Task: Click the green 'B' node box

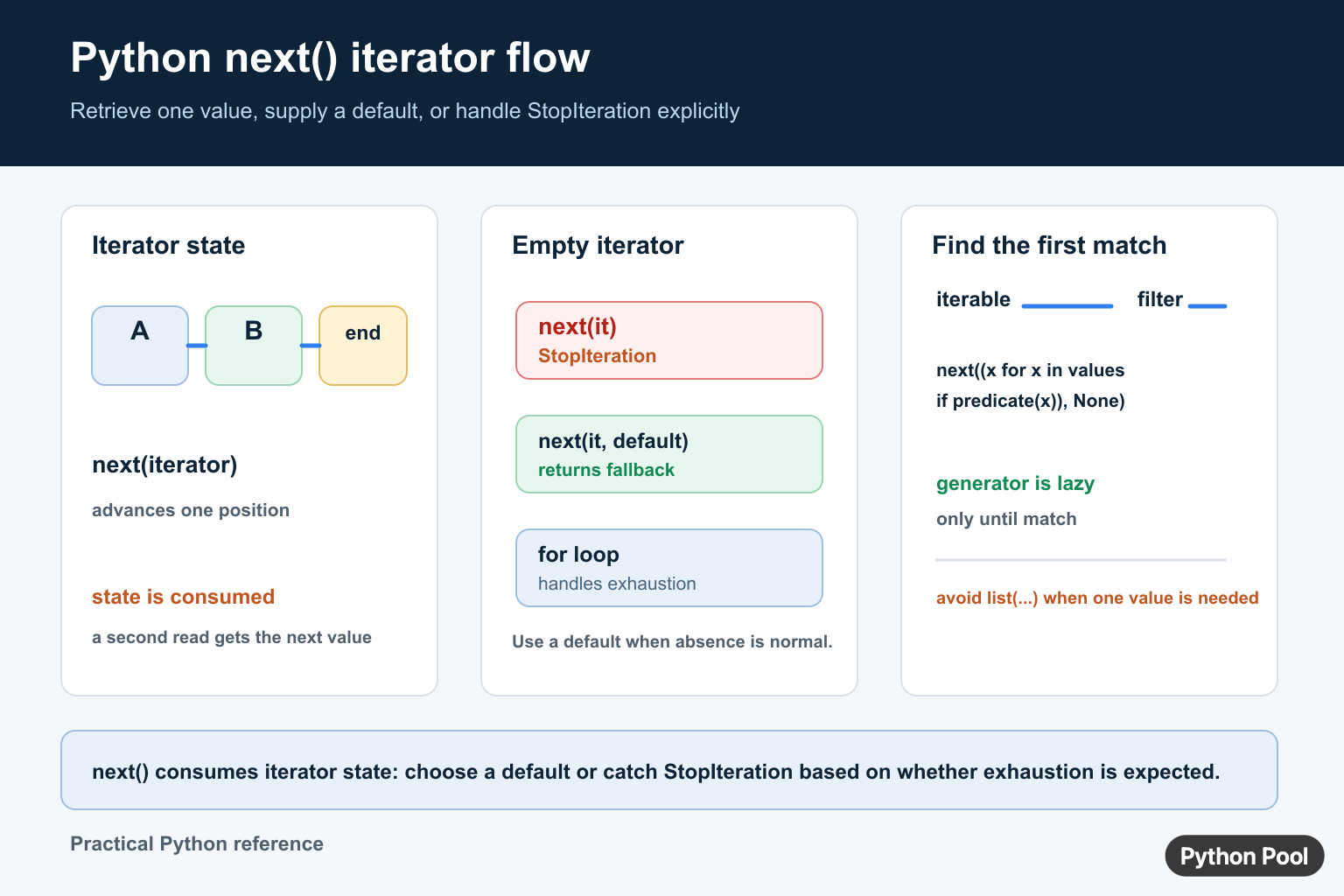Action: pos(254,346)
